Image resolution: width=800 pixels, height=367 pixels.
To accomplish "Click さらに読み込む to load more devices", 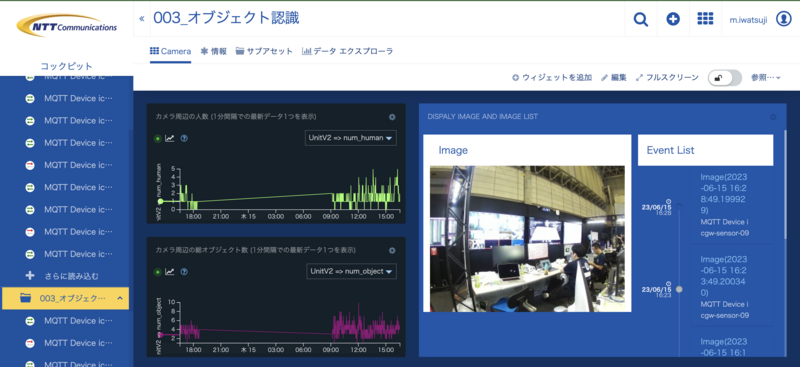I will (x=71, y=276).
